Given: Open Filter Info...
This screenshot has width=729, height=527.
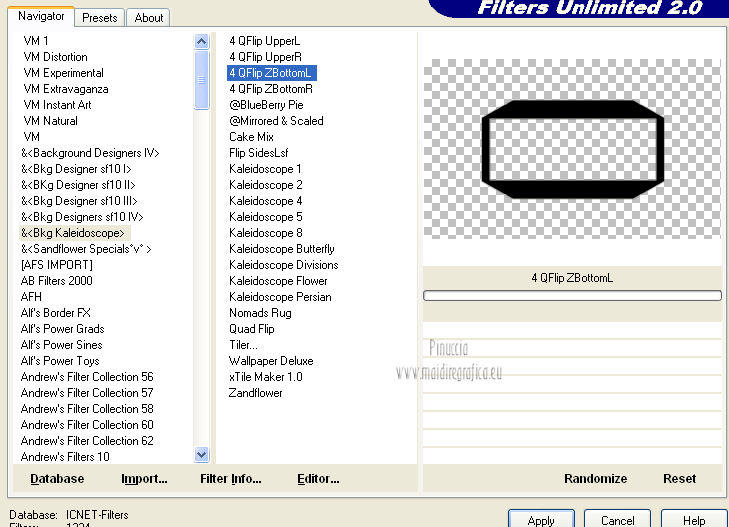Looking at the screenshot, I should [x=231, y=479].
